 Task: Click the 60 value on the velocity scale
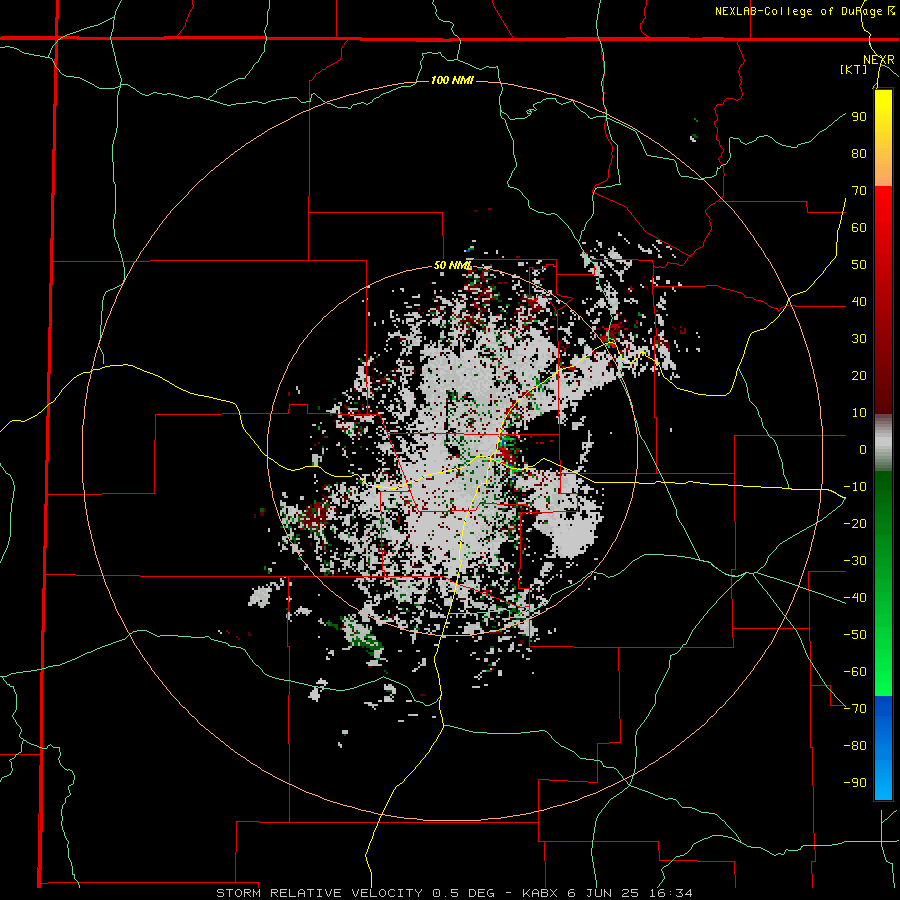[859, 227]
